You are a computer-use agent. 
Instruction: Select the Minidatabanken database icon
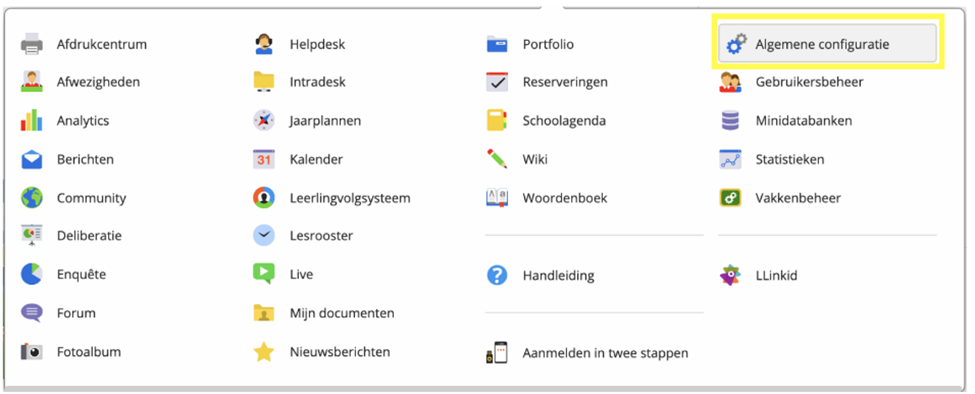pos(730,121)
